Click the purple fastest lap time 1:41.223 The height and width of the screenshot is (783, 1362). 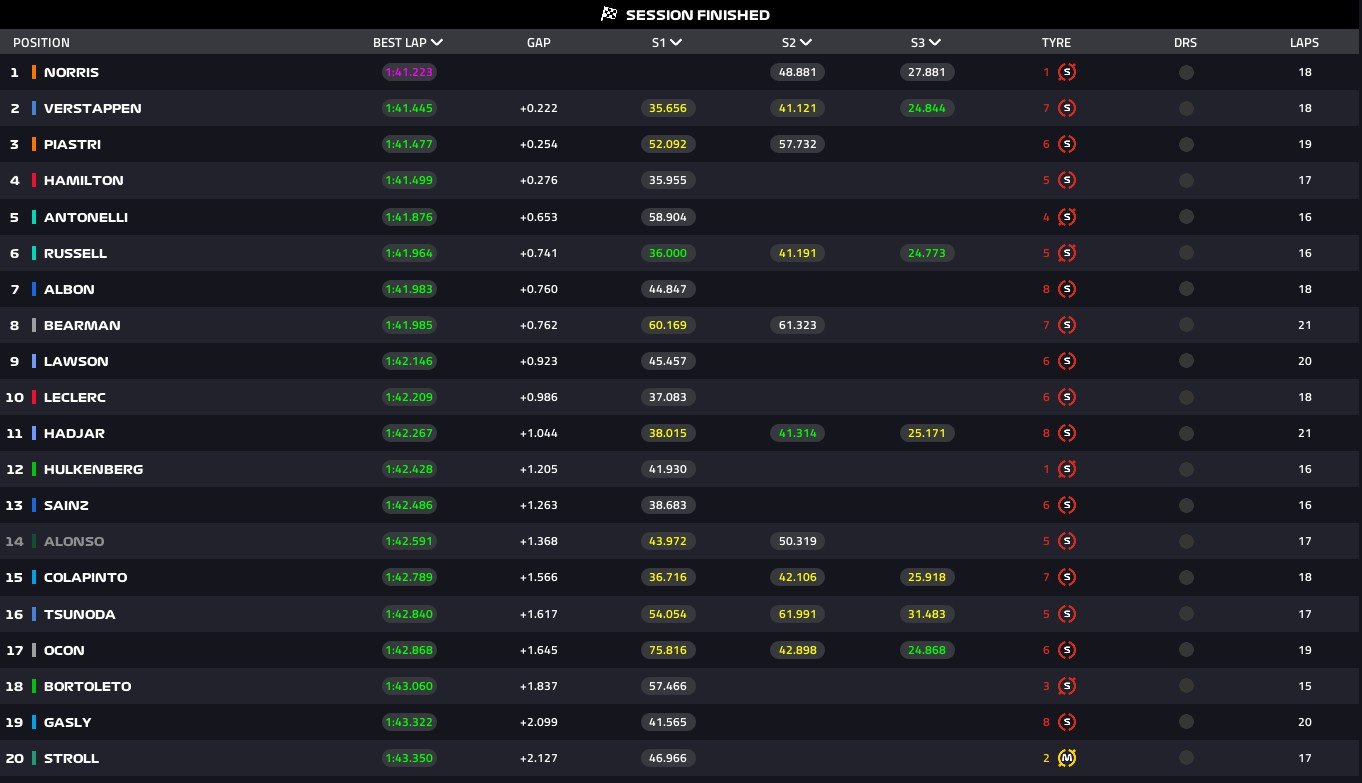(409, 72)
